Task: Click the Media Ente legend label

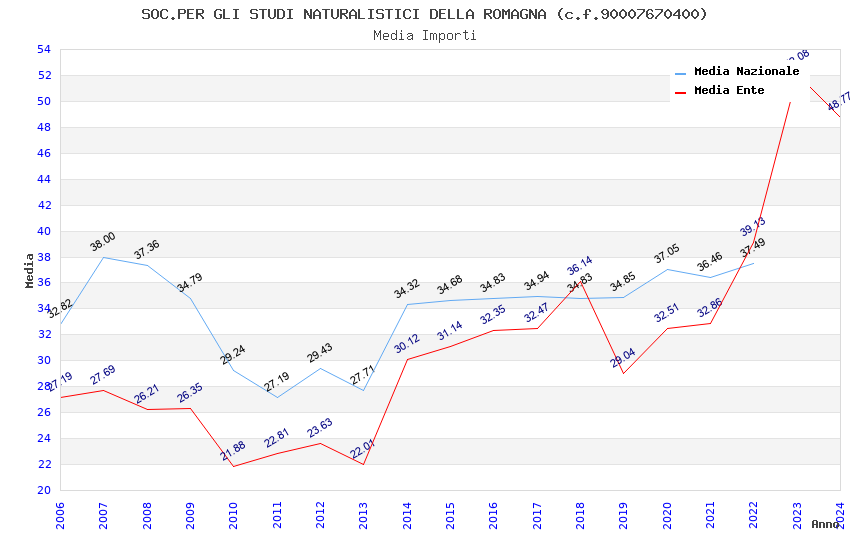Action: tap(729, 90)
